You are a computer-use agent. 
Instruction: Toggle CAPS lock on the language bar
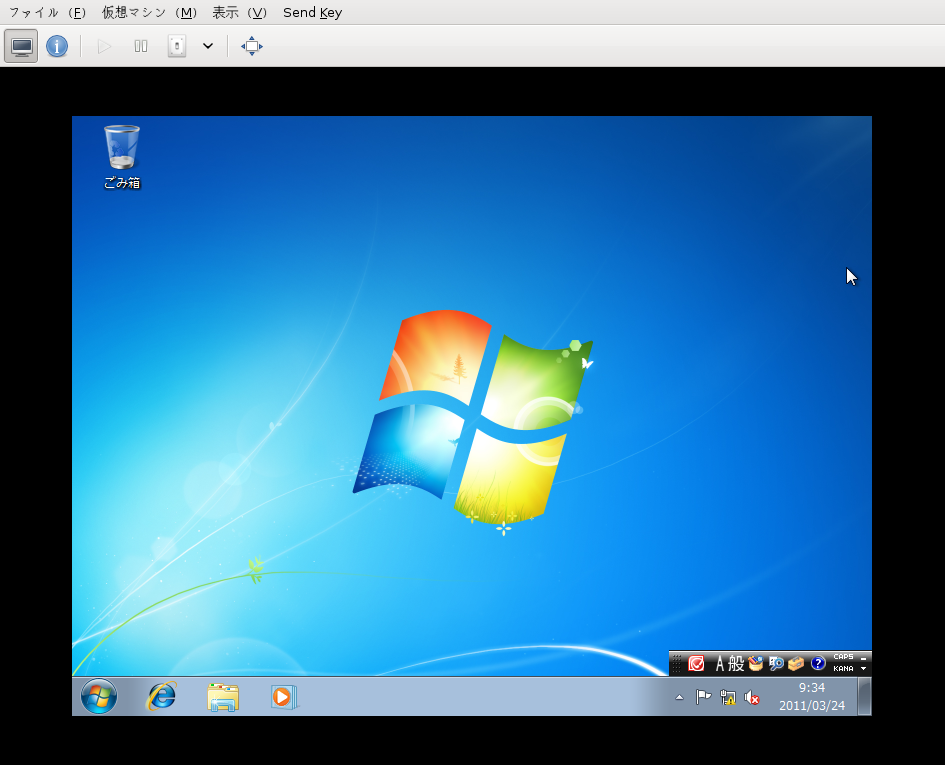pyautogui.click(x=843, y=657)
